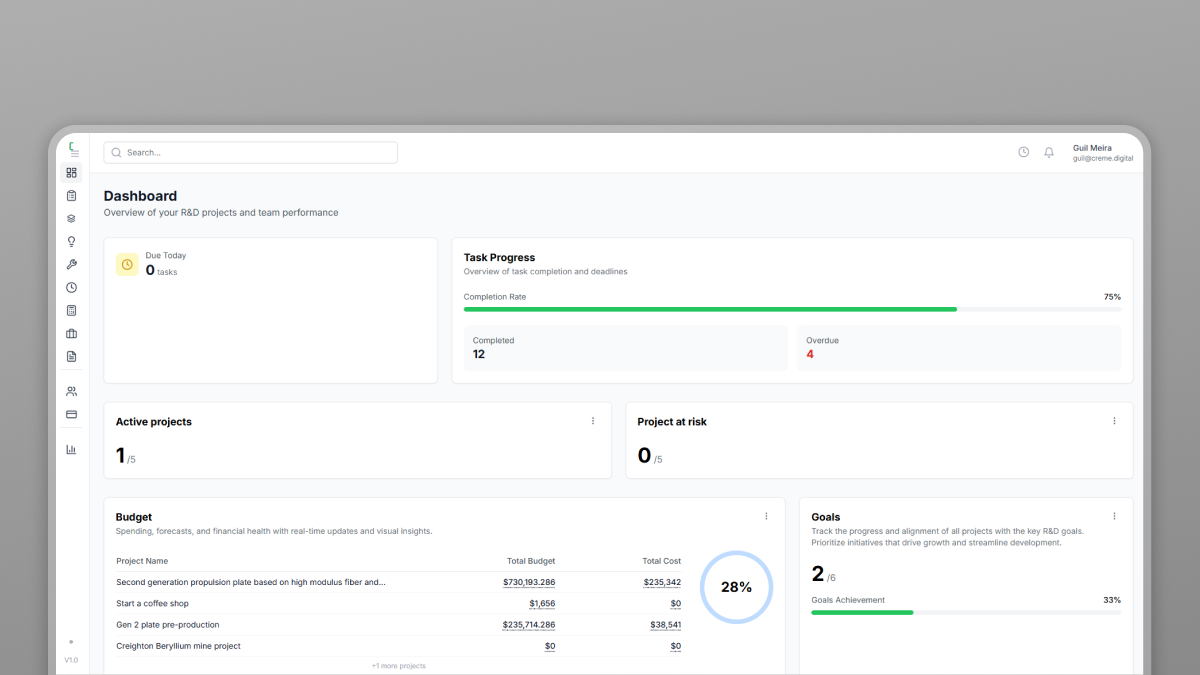Click the dashboard grid icon in sidebar

(x=71, y=173)
